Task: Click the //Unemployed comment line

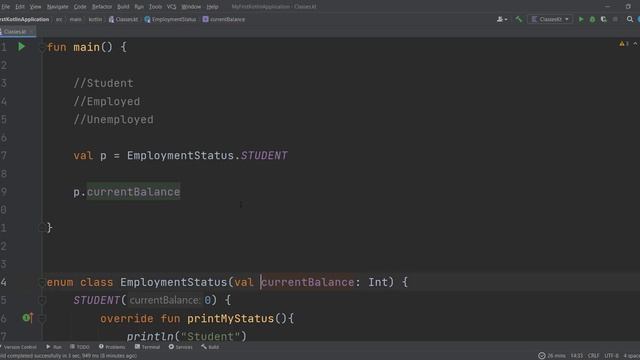Action: [113, 120]
